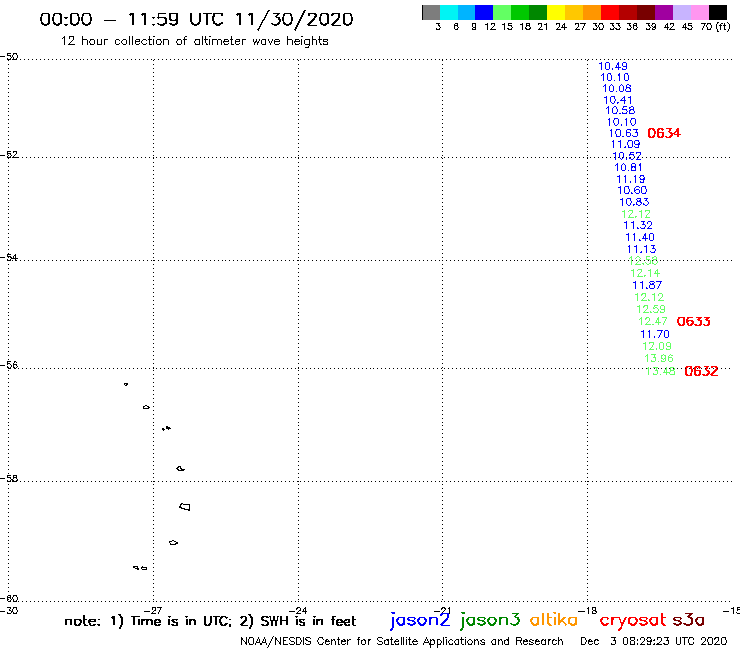
Task: Click the -18 longitude axis label
Action: point(588,610)
